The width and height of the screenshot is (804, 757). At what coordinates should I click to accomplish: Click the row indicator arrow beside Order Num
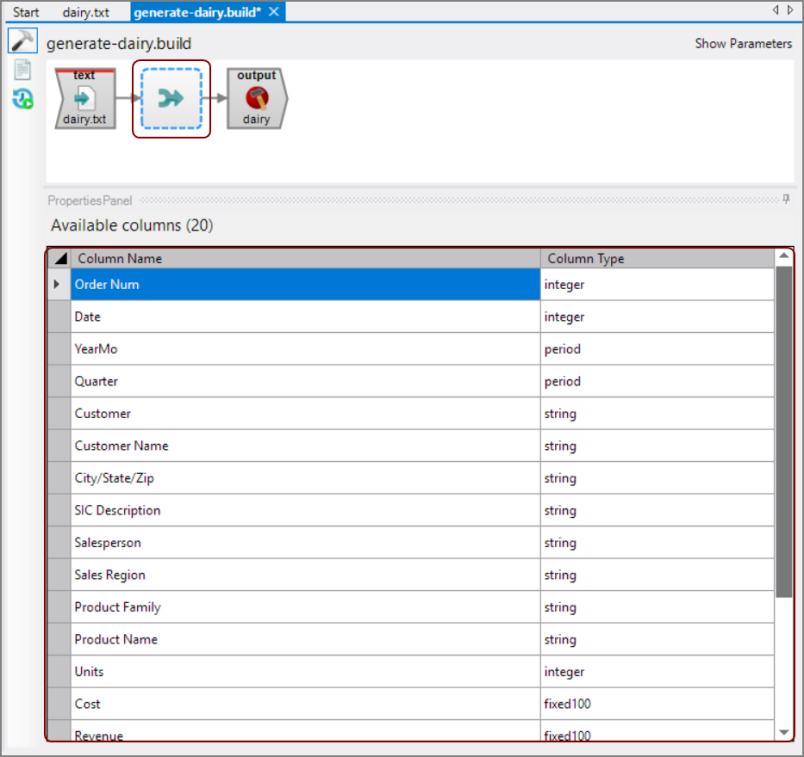(x=58, y=285)
